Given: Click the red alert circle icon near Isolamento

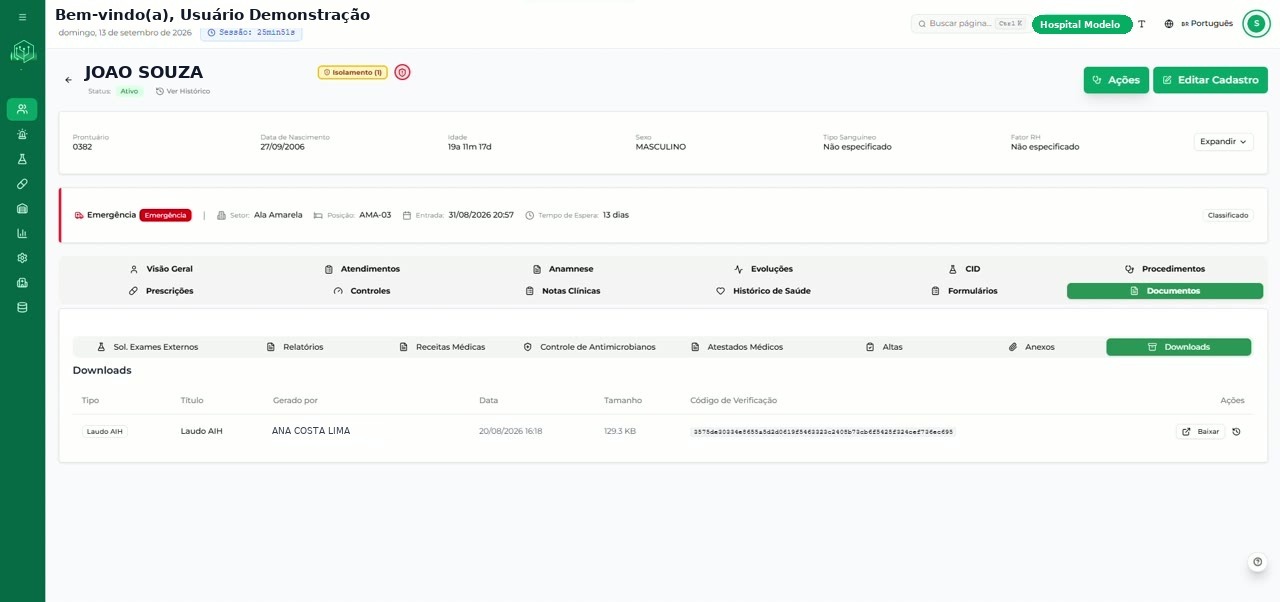Looking at the screenshot, I should tap(402, 72).
